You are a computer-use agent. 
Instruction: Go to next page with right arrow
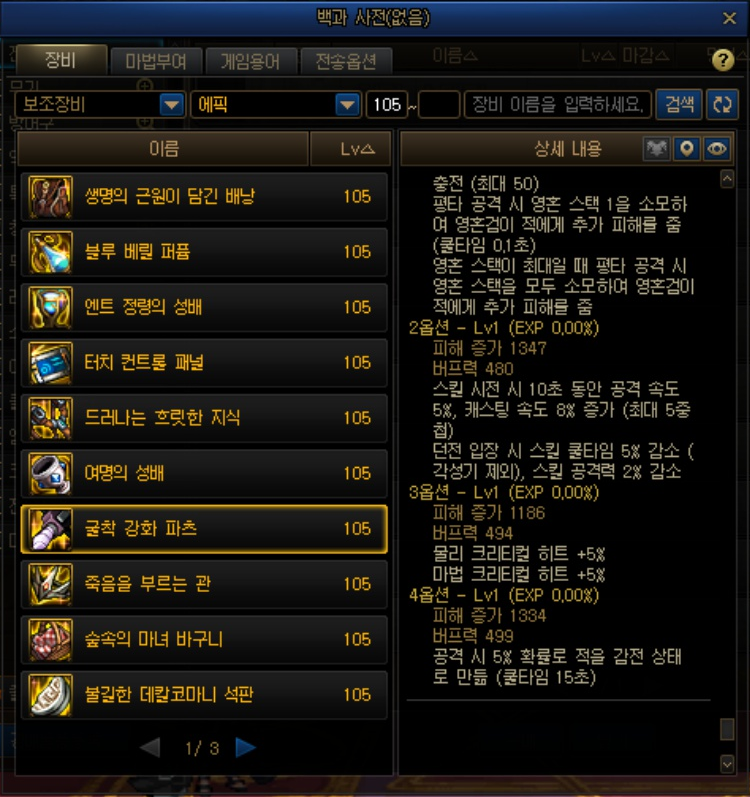point(246,747)
